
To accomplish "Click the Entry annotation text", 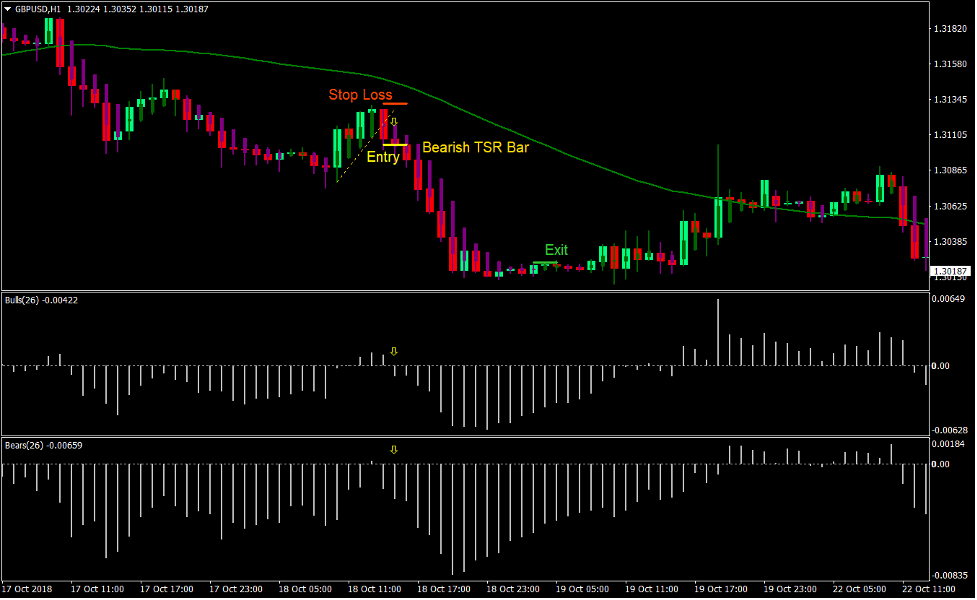I will 383,157.
